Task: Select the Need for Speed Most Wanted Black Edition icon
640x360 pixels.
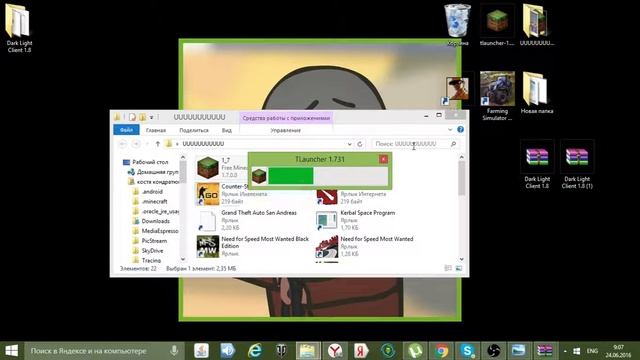Action: pyautogui.click(x=208, y=247)
